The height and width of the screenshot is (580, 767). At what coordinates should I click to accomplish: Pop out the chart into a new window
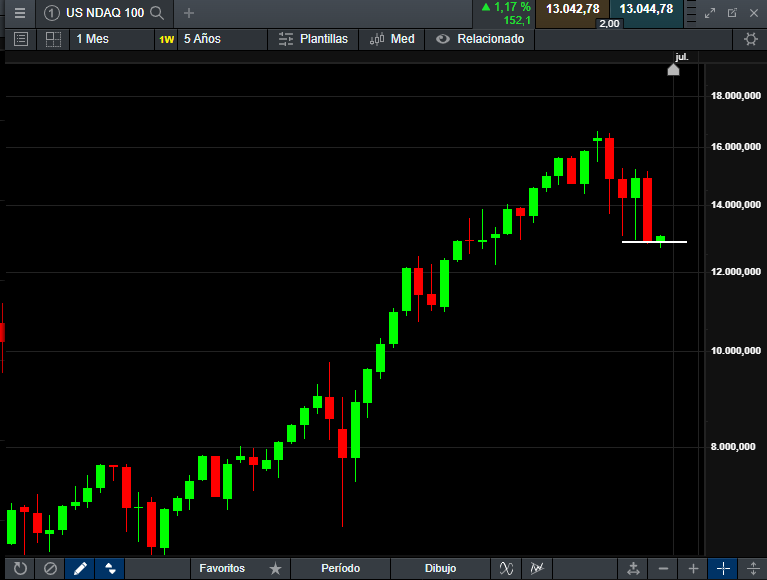732,13
